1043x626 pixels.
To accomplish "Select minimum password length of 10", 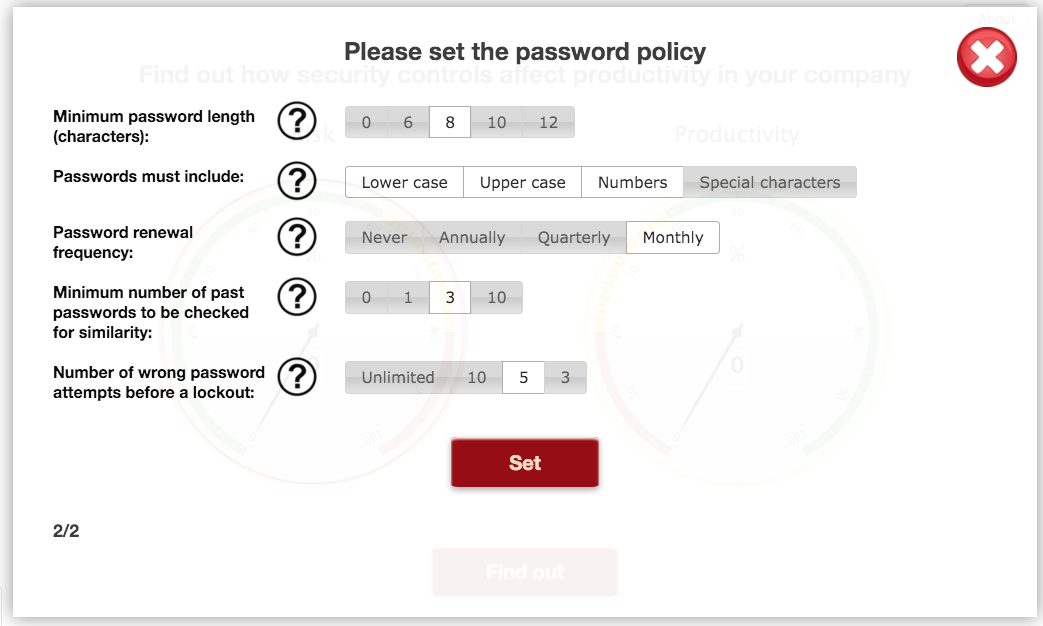I will point(496,122).
